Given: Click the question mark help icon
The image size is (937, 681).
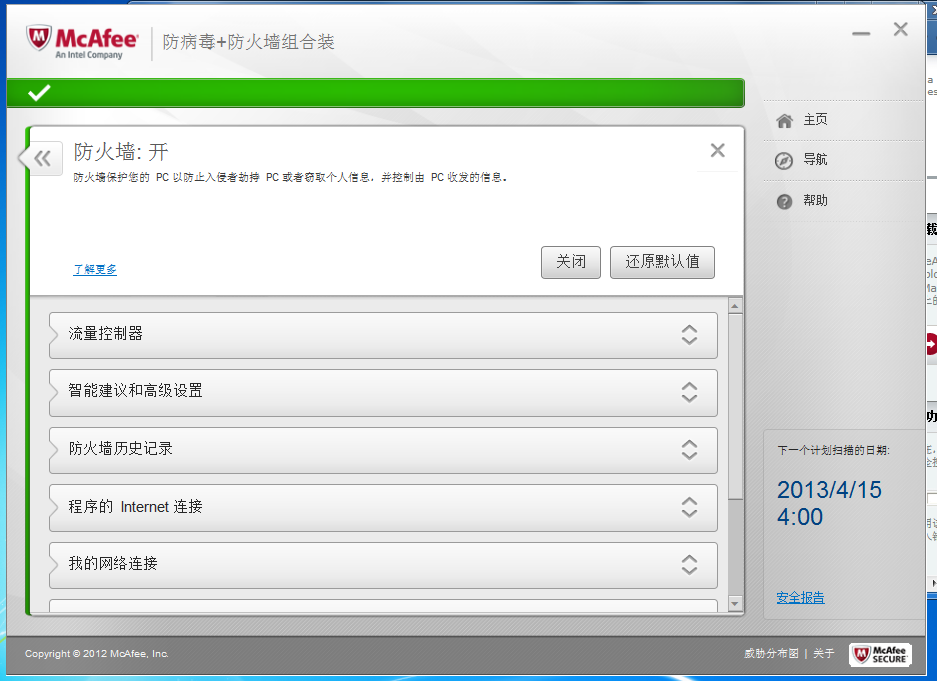Looking at the screenshot, I should (785, 201).
